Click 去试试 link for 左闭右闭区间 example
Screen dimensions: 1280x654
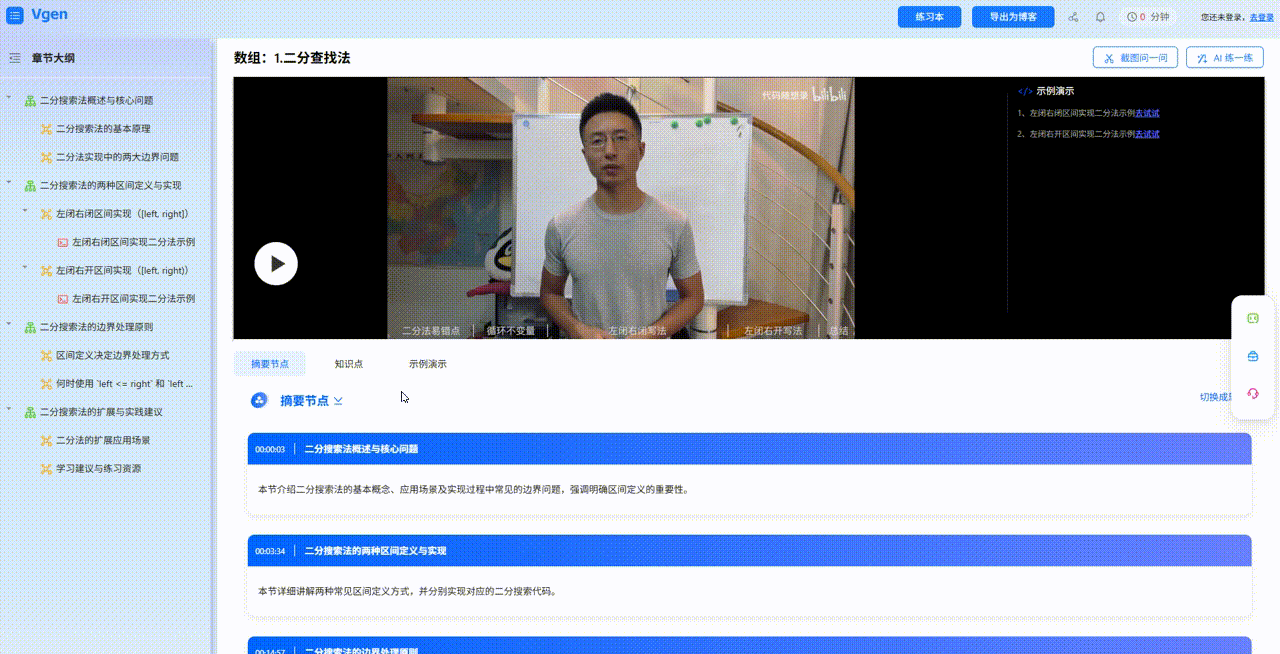point(1147,113)
